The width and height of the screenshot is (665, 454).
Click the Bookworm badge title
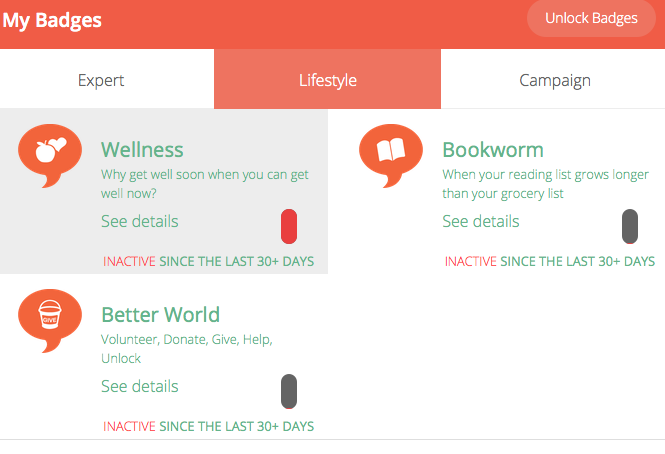click(x=493, y=150)
